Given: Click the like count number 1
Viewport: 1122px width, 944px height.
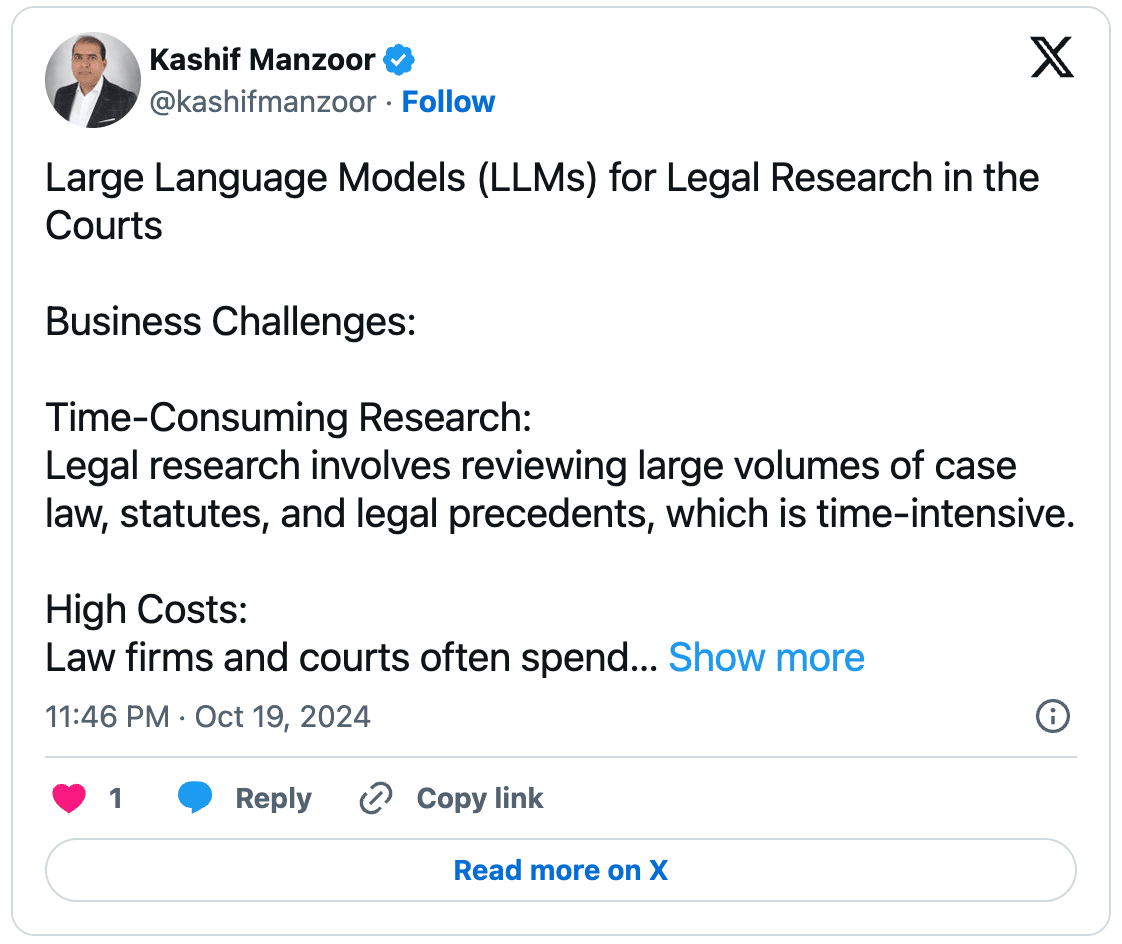Looking at the screenshot, I should pos(115,798).
